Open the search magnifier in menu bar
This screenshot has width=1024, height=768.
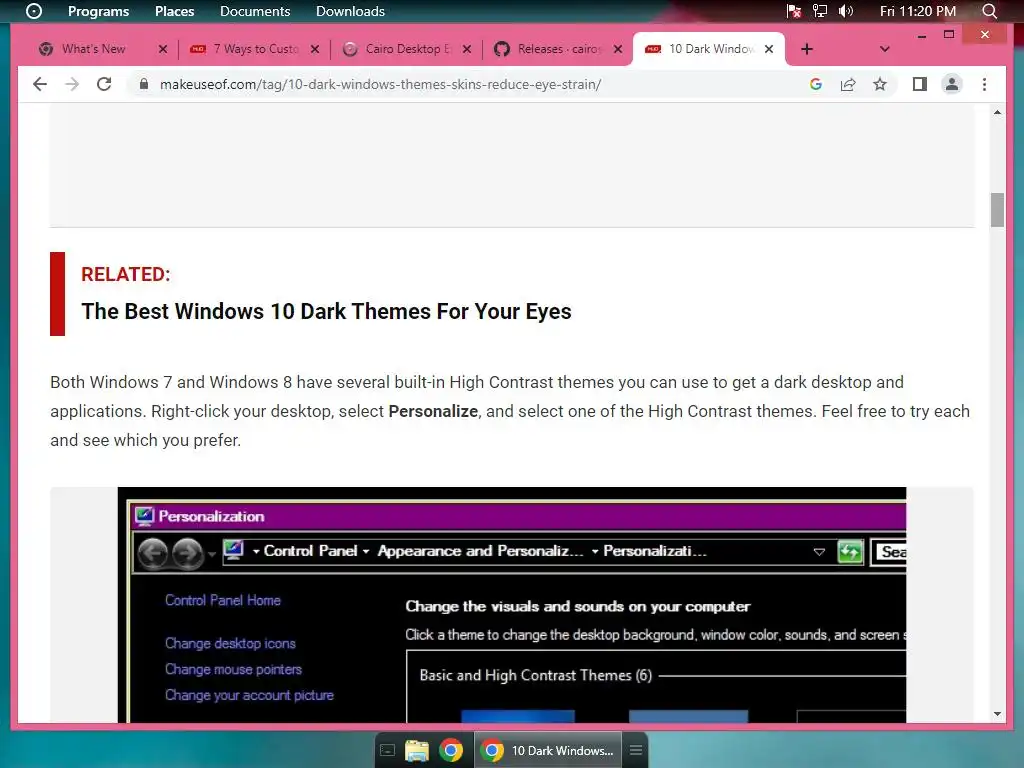click(x=989, y=11)
